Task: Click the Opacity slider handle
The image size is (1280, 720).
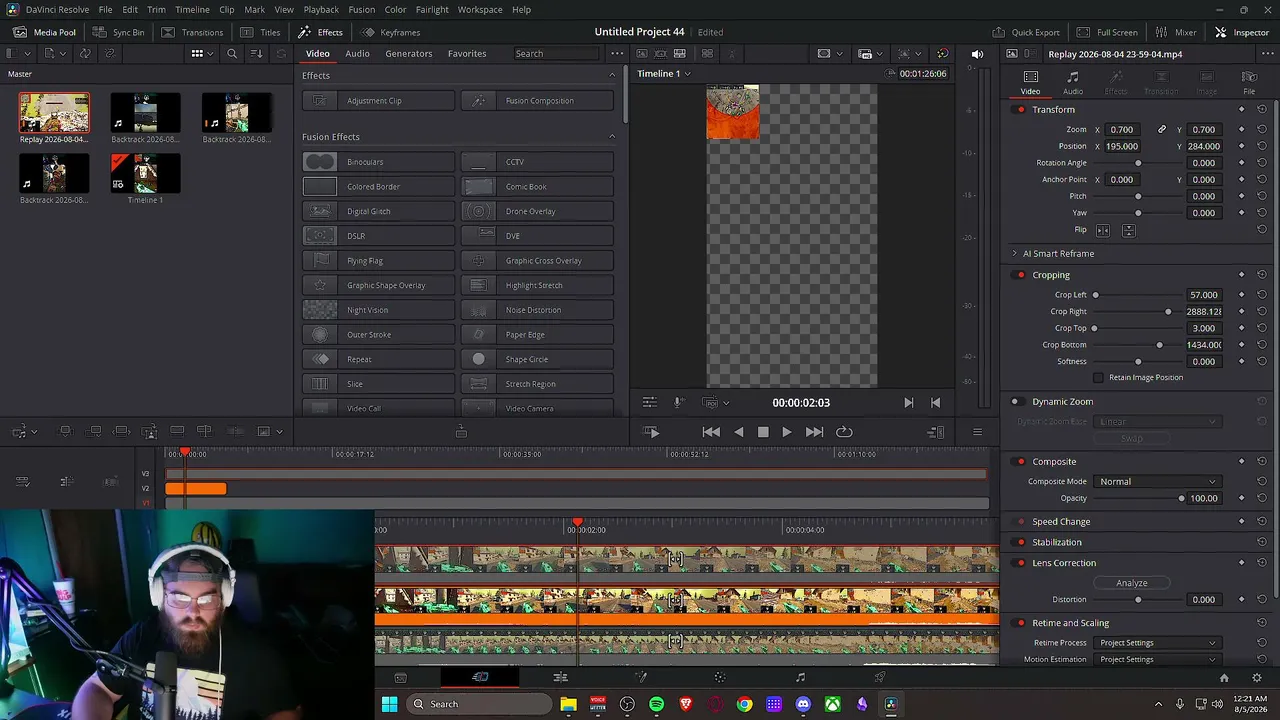Action: [1181, 499]
